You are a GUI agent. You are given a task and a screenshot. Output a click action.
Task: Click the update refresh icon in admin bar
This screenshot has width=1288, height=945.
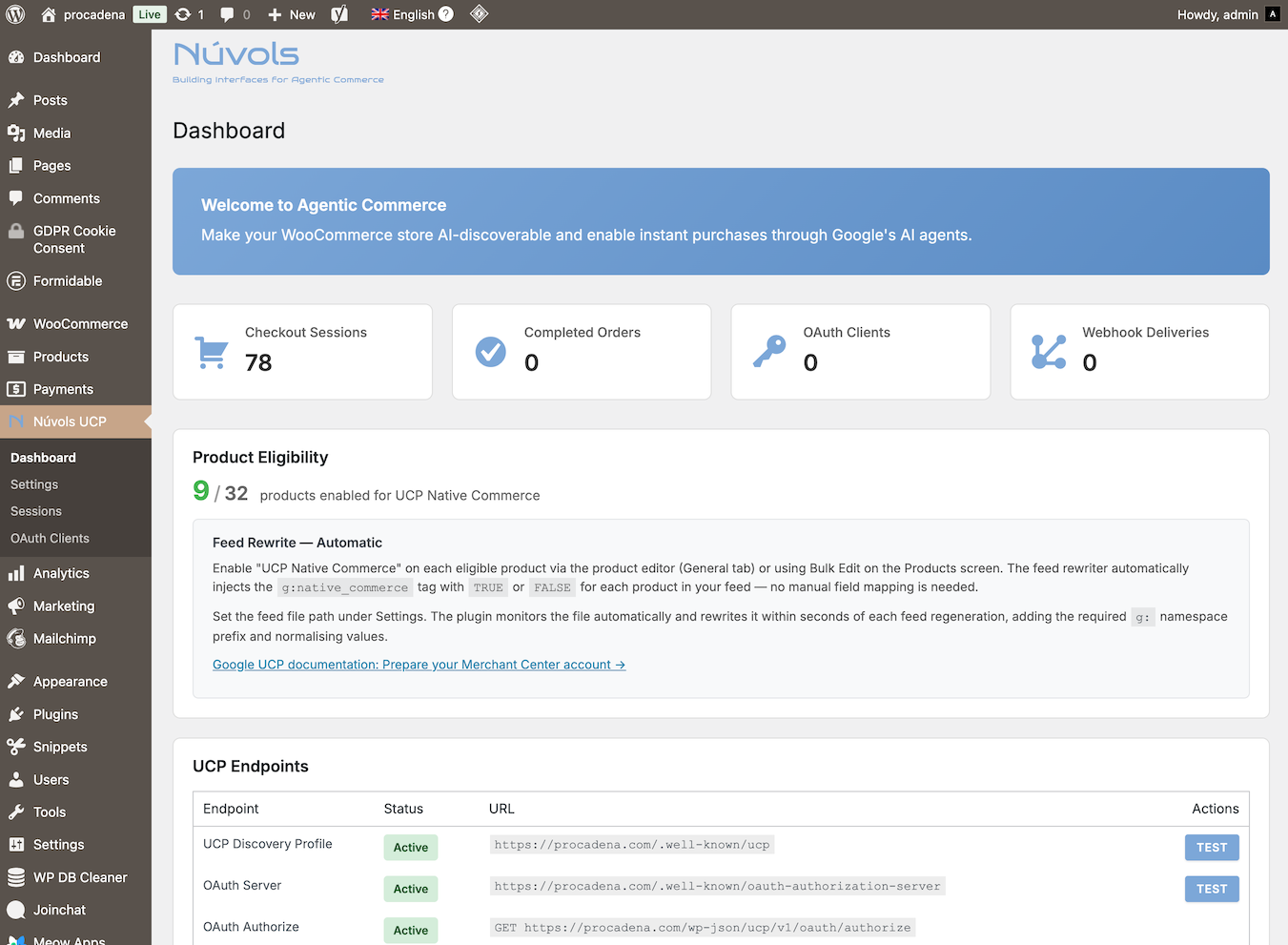coord(186,14)
